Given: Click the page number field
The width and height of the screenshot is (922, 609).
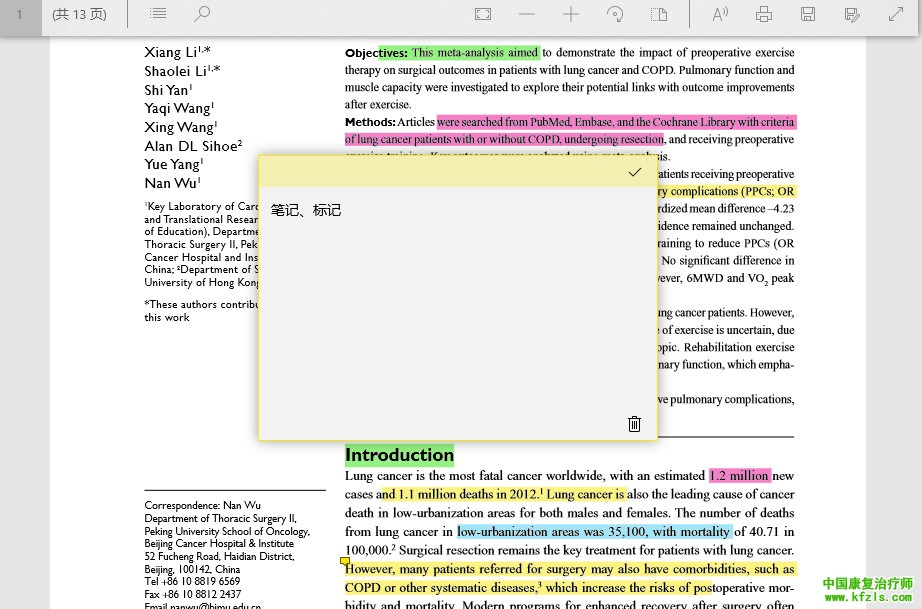Looking at the screenshot, I should [19, 14].
